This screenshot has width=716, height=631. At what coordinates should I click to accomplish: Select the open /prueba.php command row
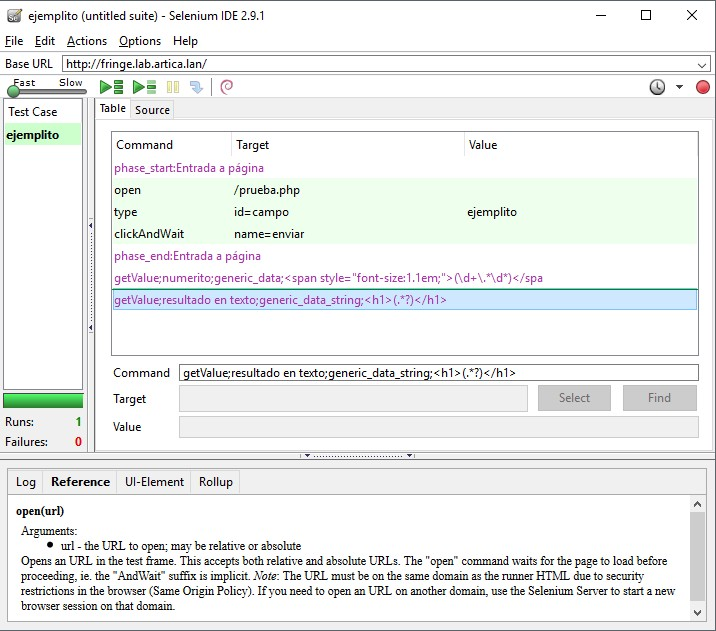[405, 190]
